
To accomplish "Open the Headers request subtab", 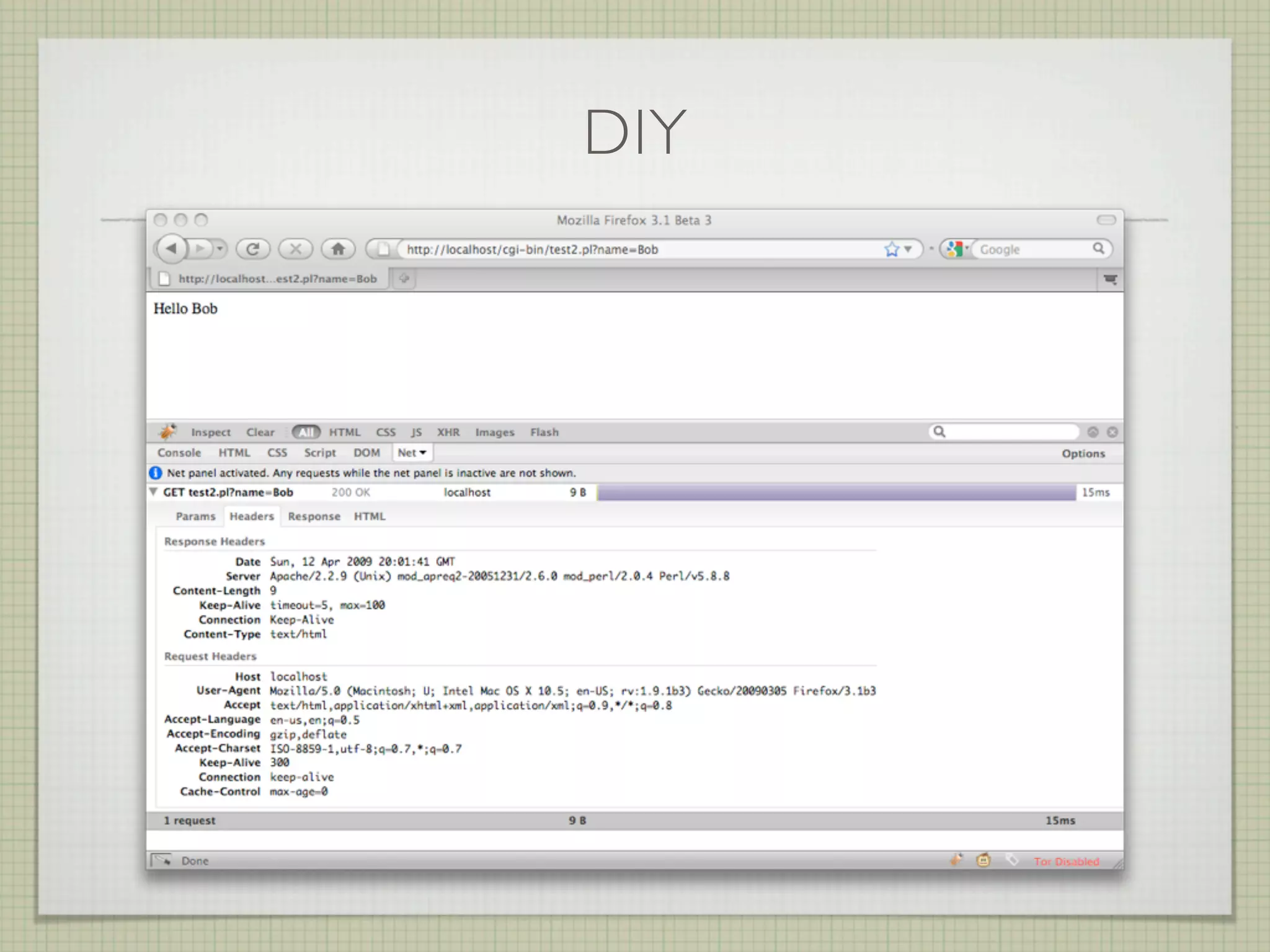I will [x=252, y=516].
